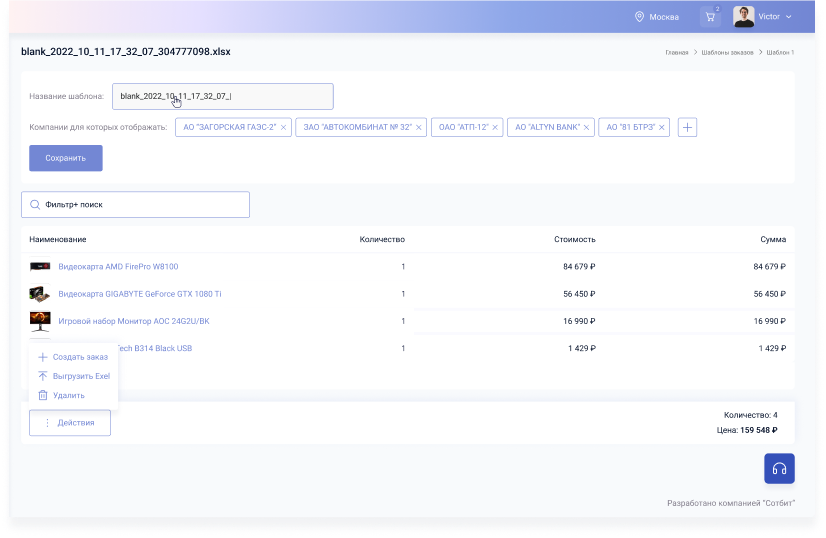This screenshot has width=826, height=538.
Task: Click the plus icon to add company
Action: pyautogui.click(x=687, y=127)
